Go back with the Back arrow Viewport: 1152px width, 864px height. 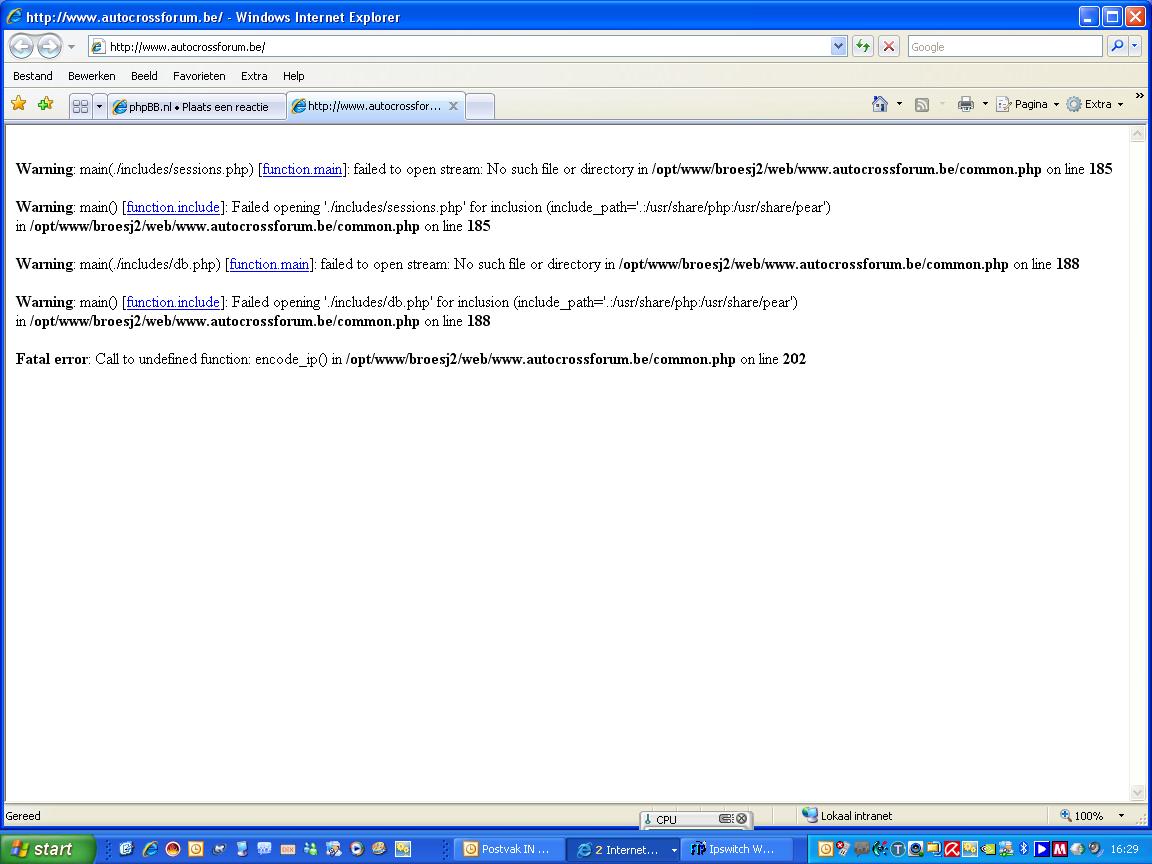tap(21, 46)
